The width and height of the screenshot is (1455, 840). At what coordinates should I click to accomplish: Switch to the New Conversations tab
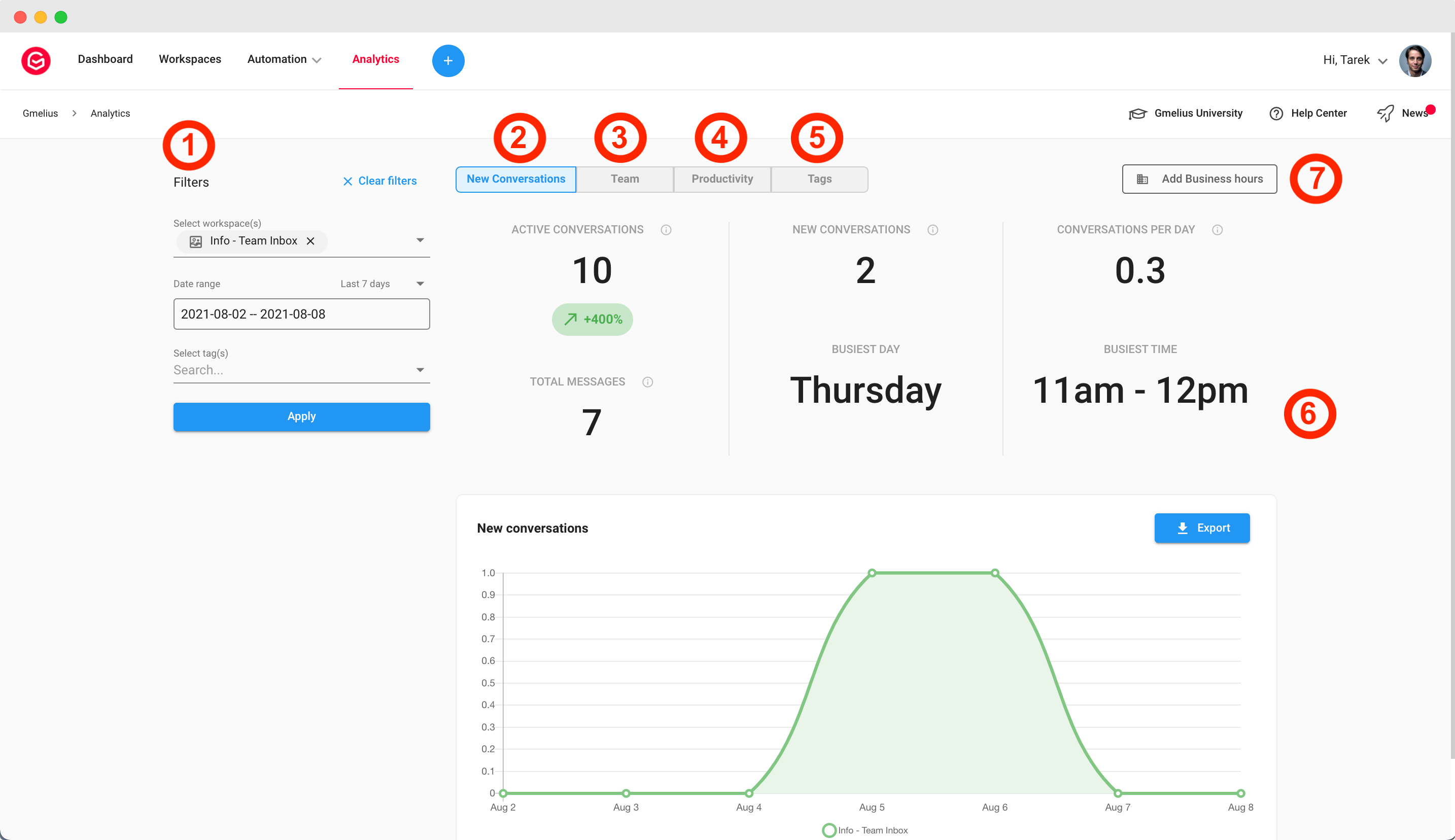pyautogui.click(x=516, y=180)
